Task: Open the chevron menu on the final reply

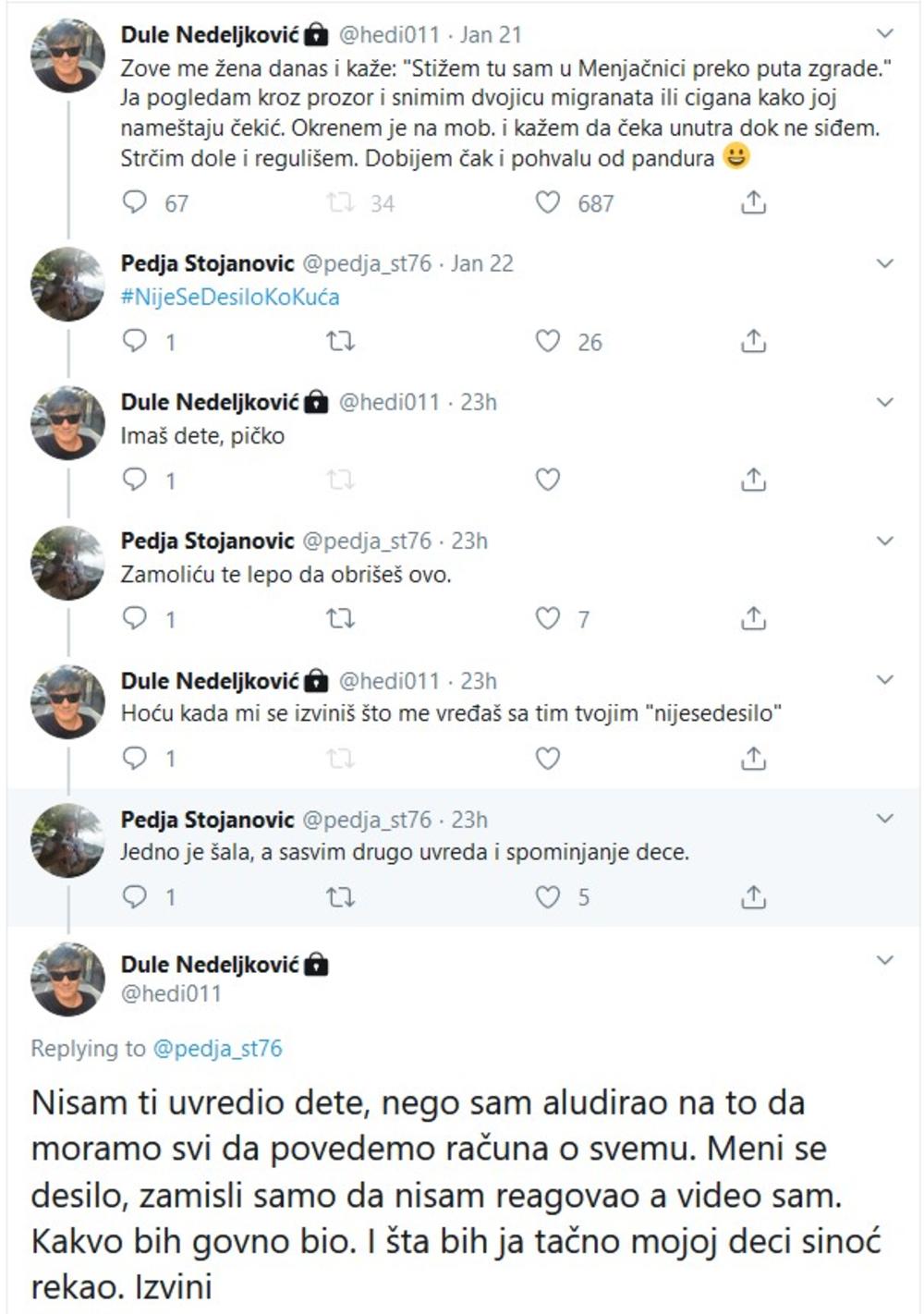Action: 884,960
